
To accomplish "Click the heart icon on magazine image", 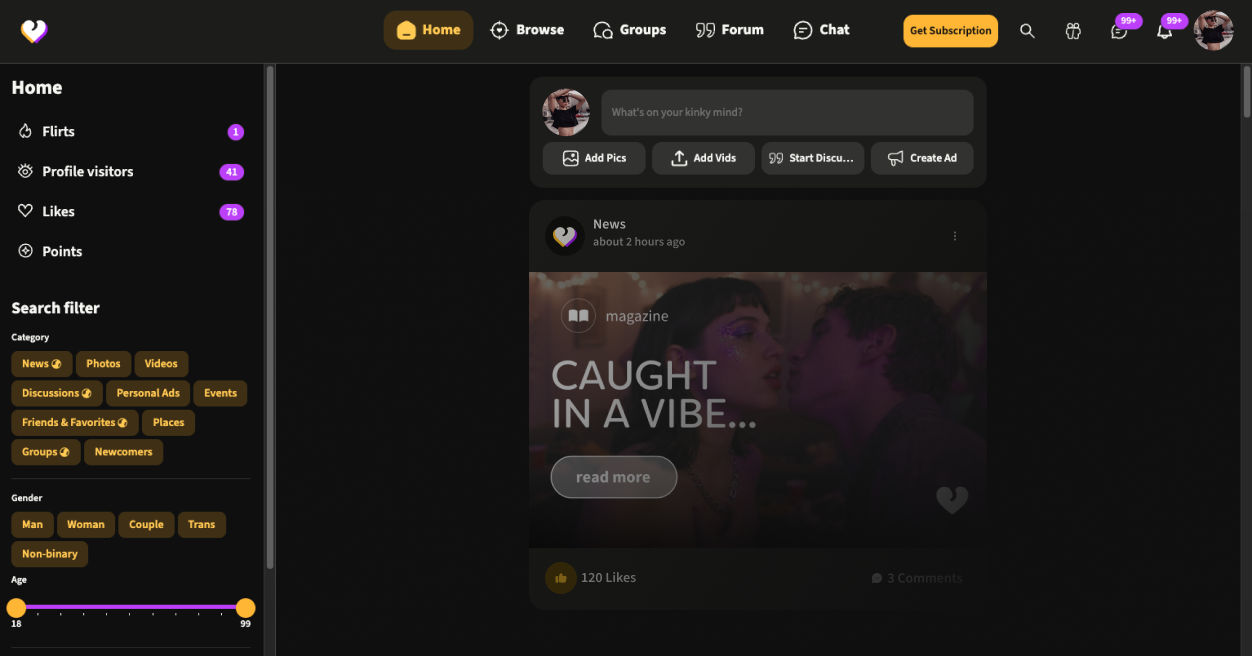I will point(951,499).
